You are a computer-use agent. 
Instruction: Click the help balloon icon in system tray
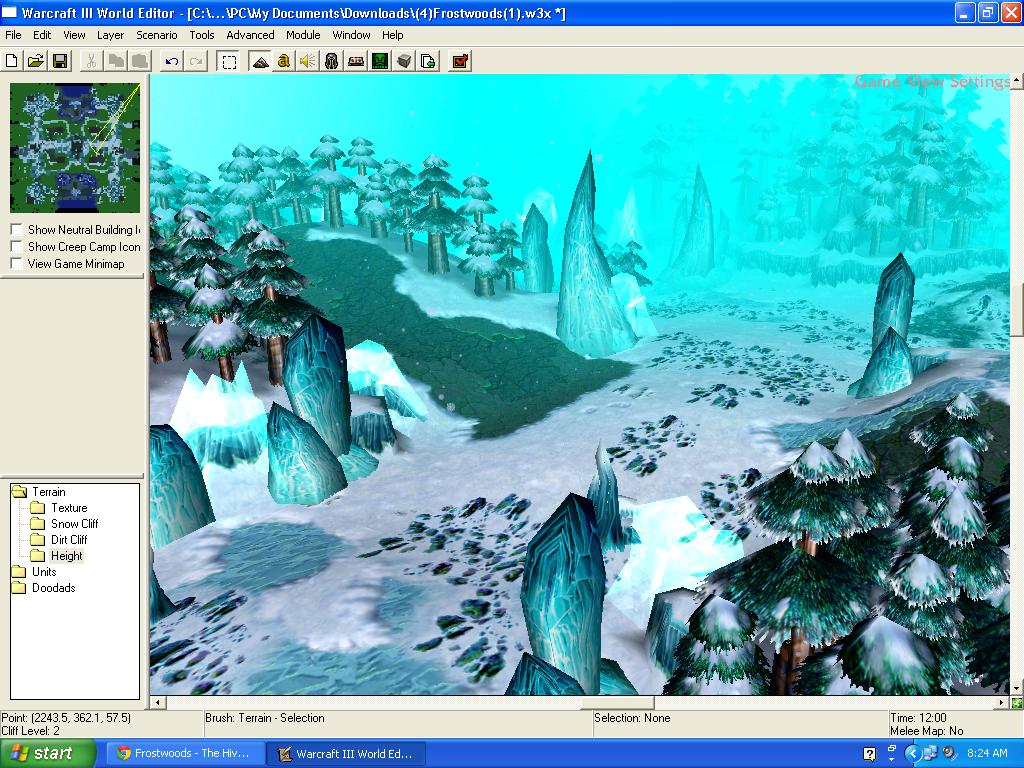tap(869, 754)
